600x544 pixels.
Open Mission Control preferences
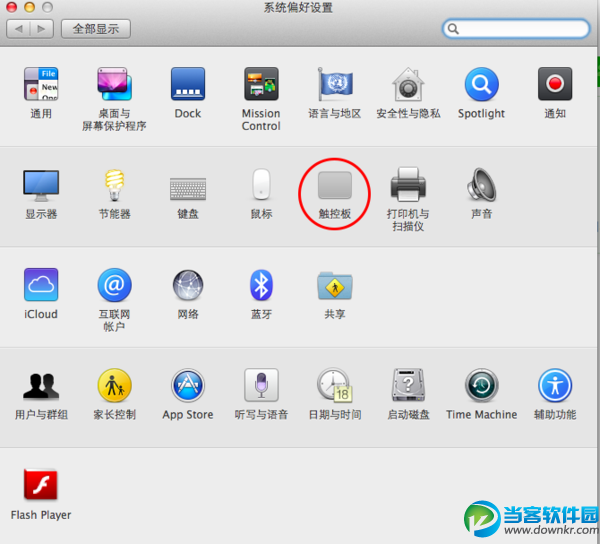coord(261,84)
